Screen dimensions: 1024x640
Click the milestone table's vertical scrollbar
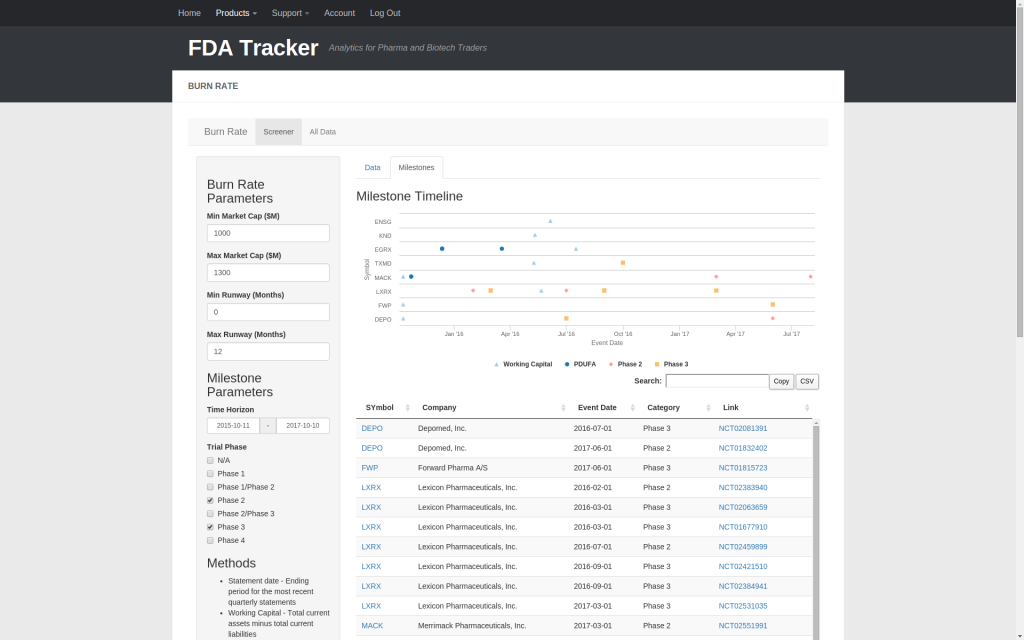pyautogui.click(x=816, y=530)
